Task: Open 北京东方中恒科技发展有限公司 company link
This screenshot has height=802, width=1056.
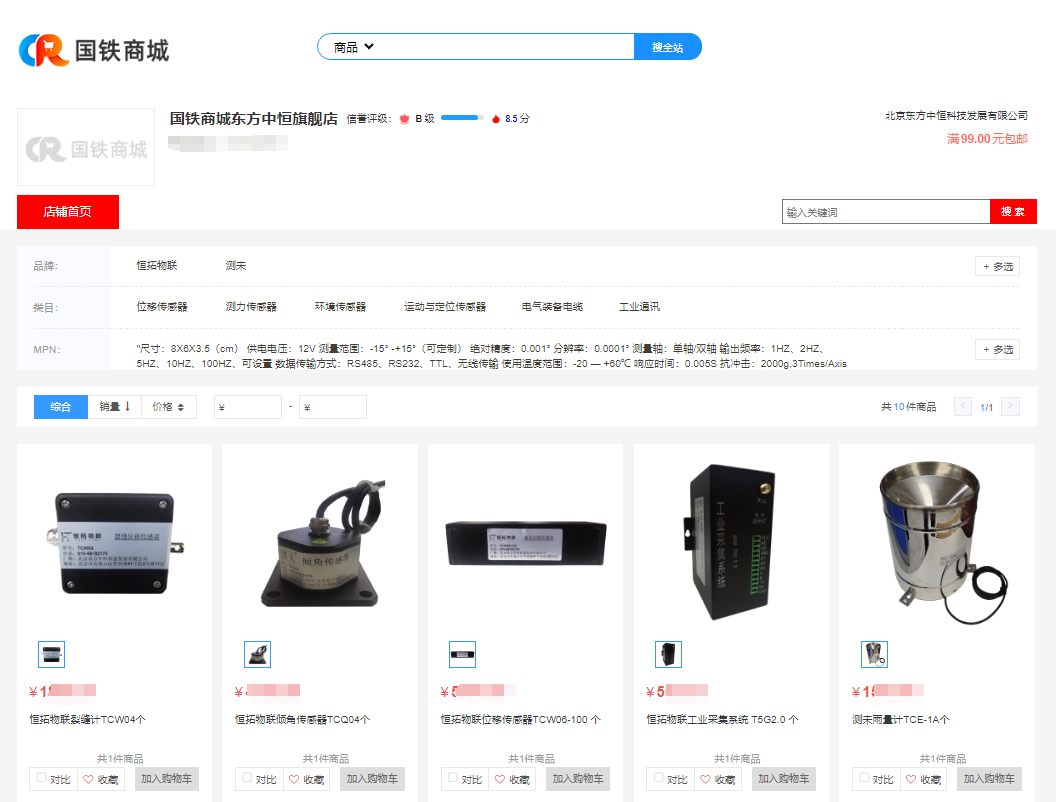Action: (956, 116)
